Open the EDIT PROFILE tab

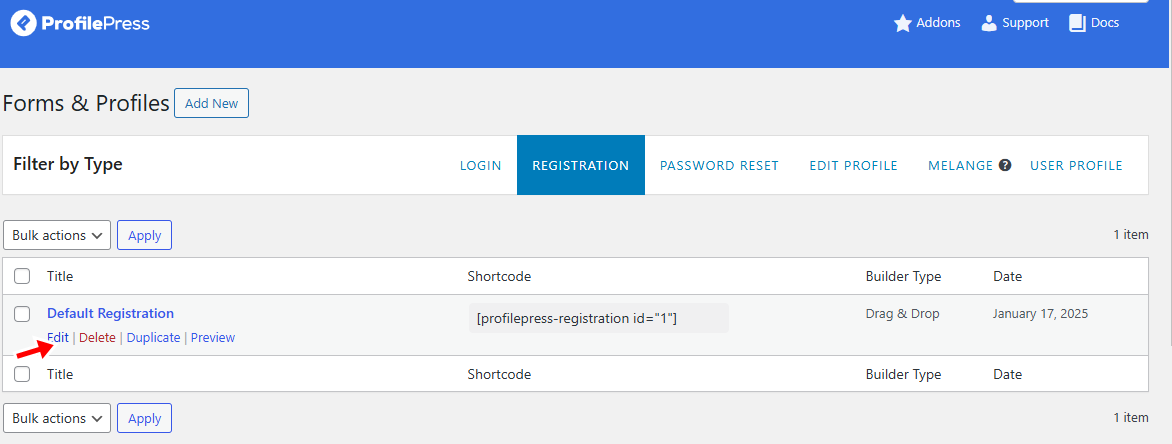click(854, 165)
